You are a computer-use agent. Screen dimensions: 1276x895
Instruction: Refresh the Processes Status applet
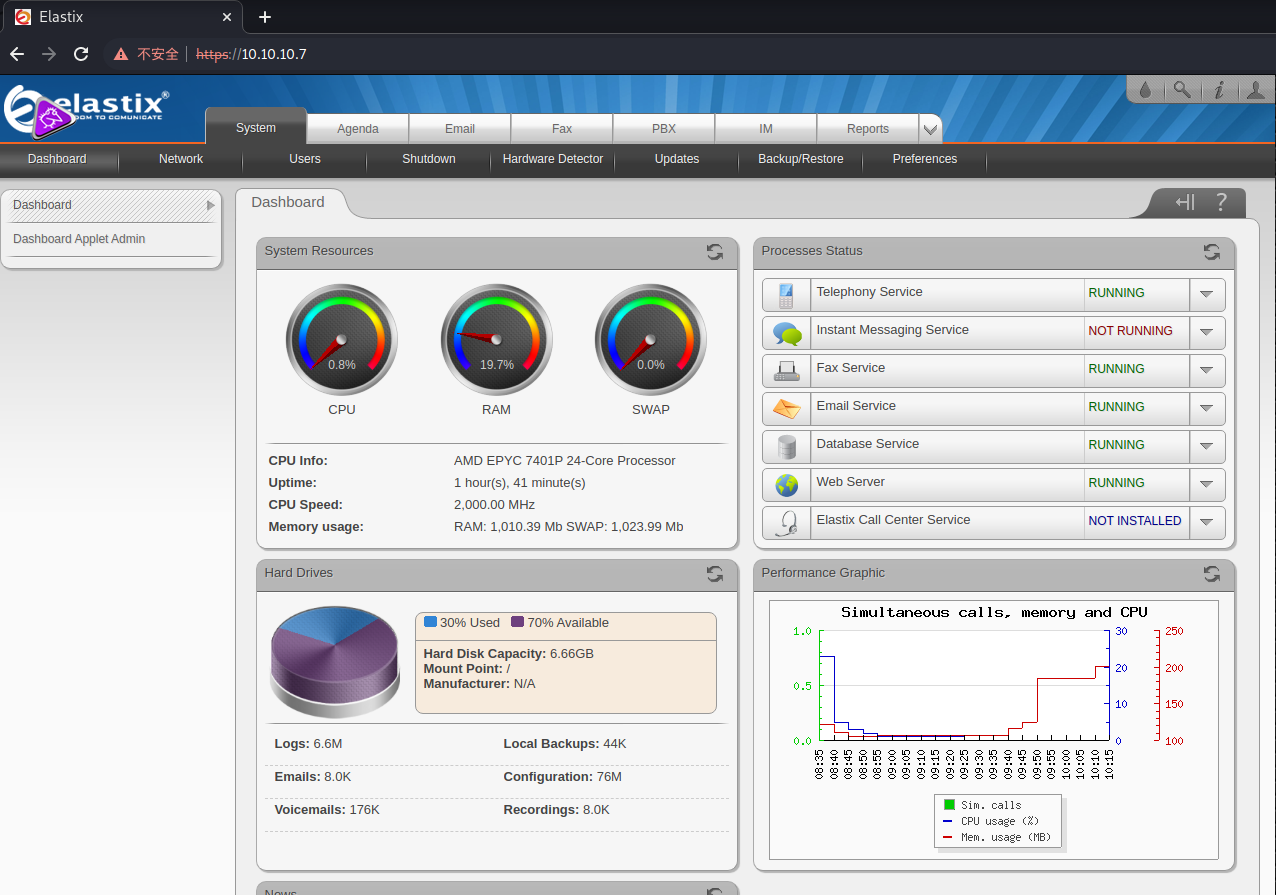(x=1212, y=252)
